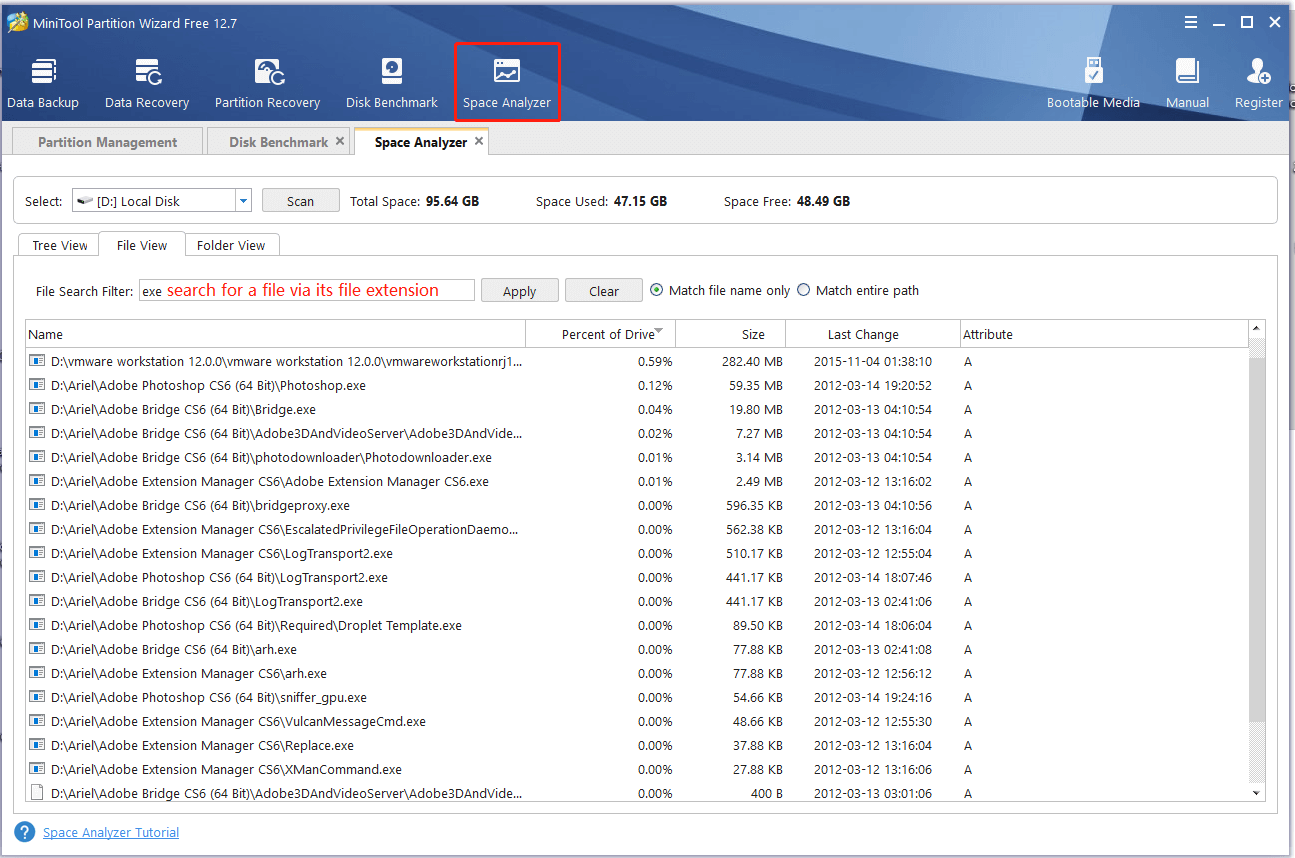Click the scrollbar up arrow of file list
Image resolution: width=1295 pixels, height=858 pixels.
click(1257, 329)
